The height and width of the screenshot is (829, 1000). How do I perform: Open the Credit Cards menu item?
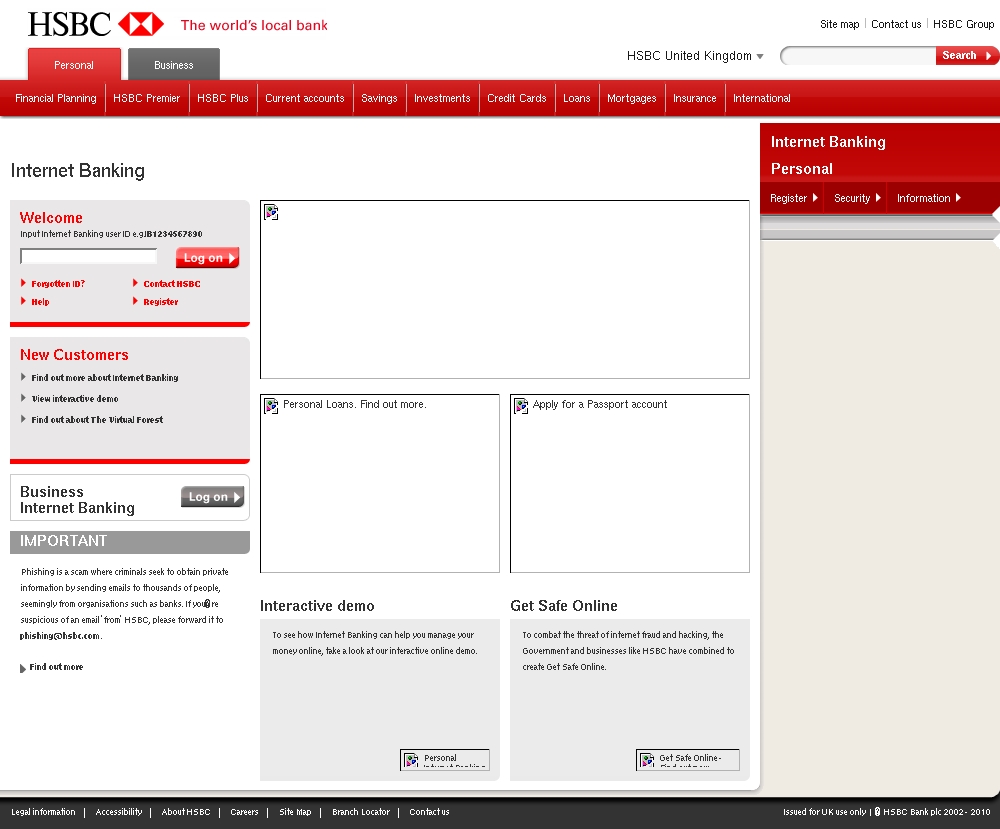[517, 98]
